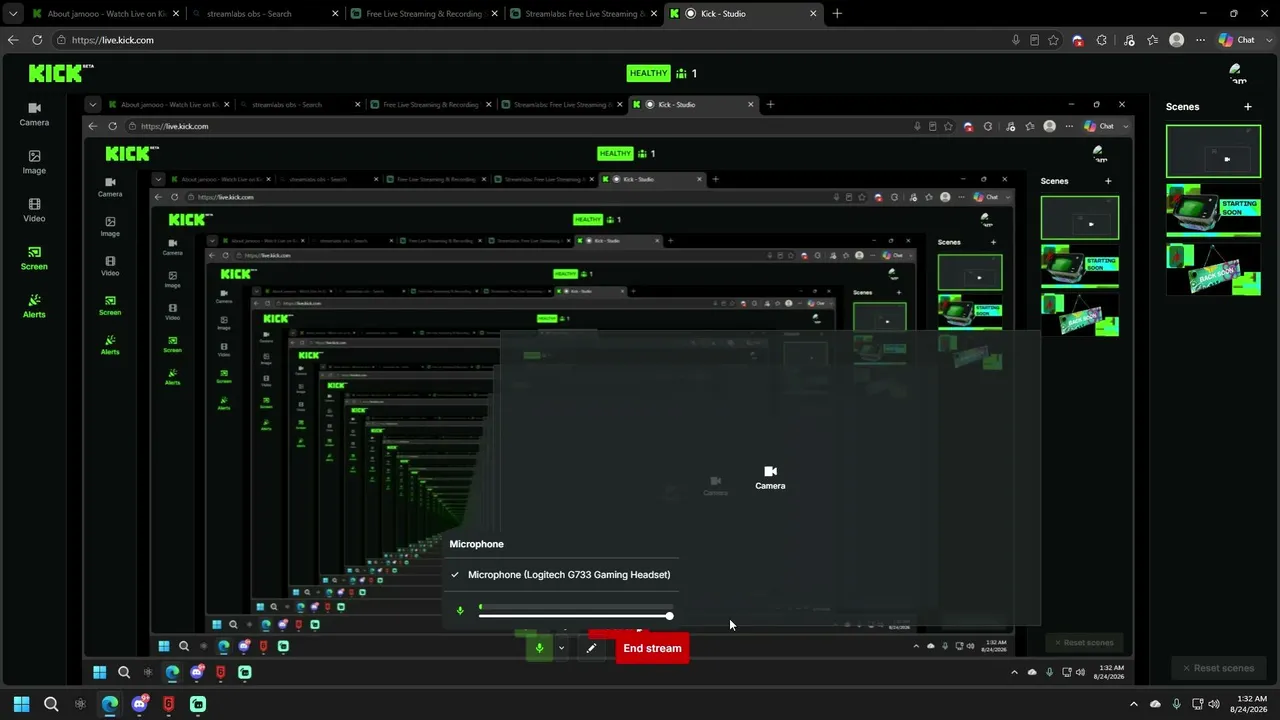Screen dimensions: 1280x720
Task: Select Microphone (Logitech G733 Gaming Headset)
Action: click(561, 575)
